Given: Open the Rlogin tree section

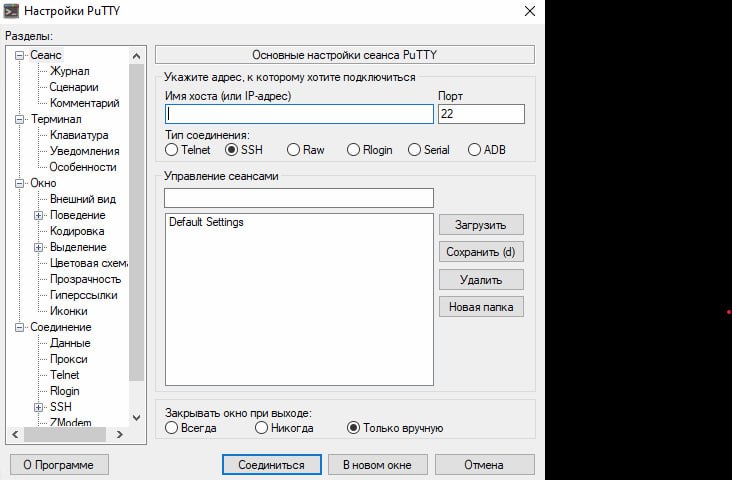Looking at the screenshot, I should [x=64, y=391].
